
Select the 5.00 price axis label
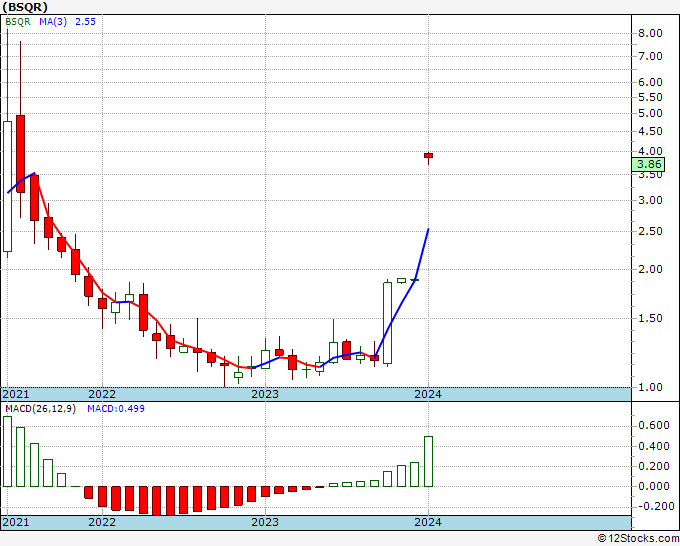(651, 114)
